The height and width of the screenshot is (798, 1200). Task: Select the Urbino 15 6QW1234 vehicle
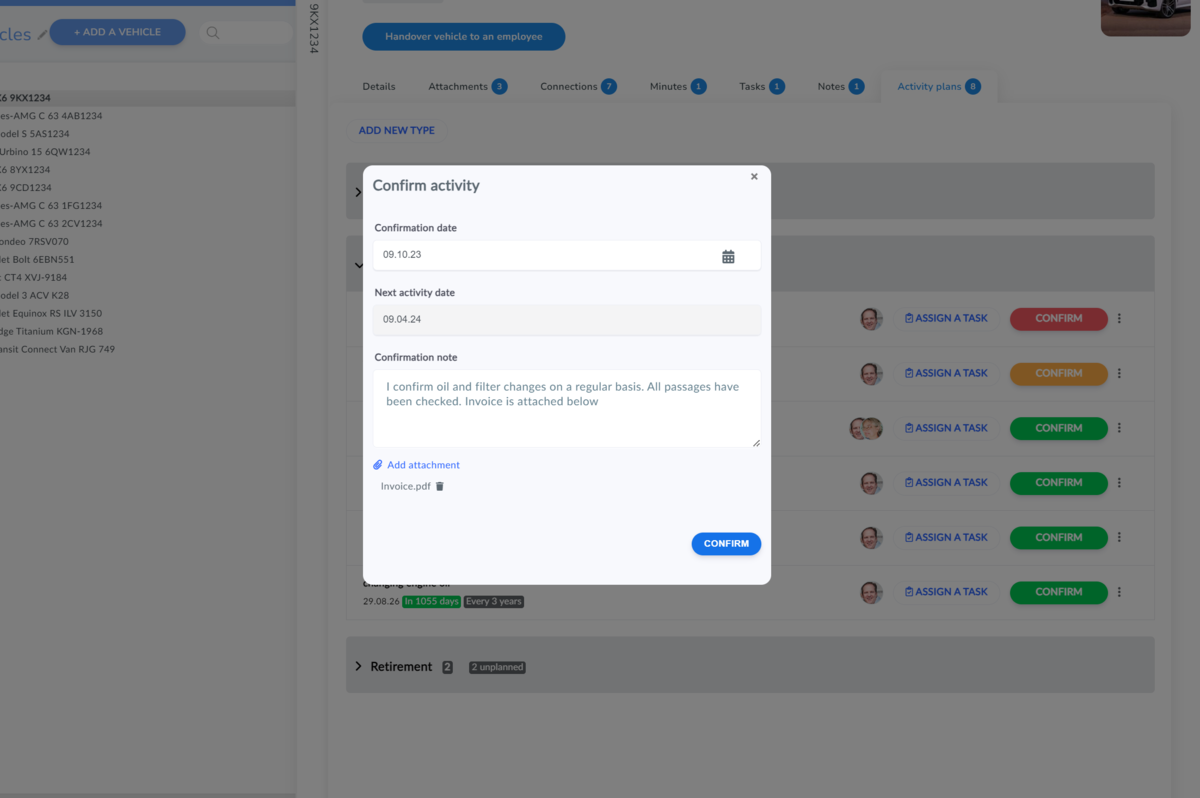(x=147, y=152)
